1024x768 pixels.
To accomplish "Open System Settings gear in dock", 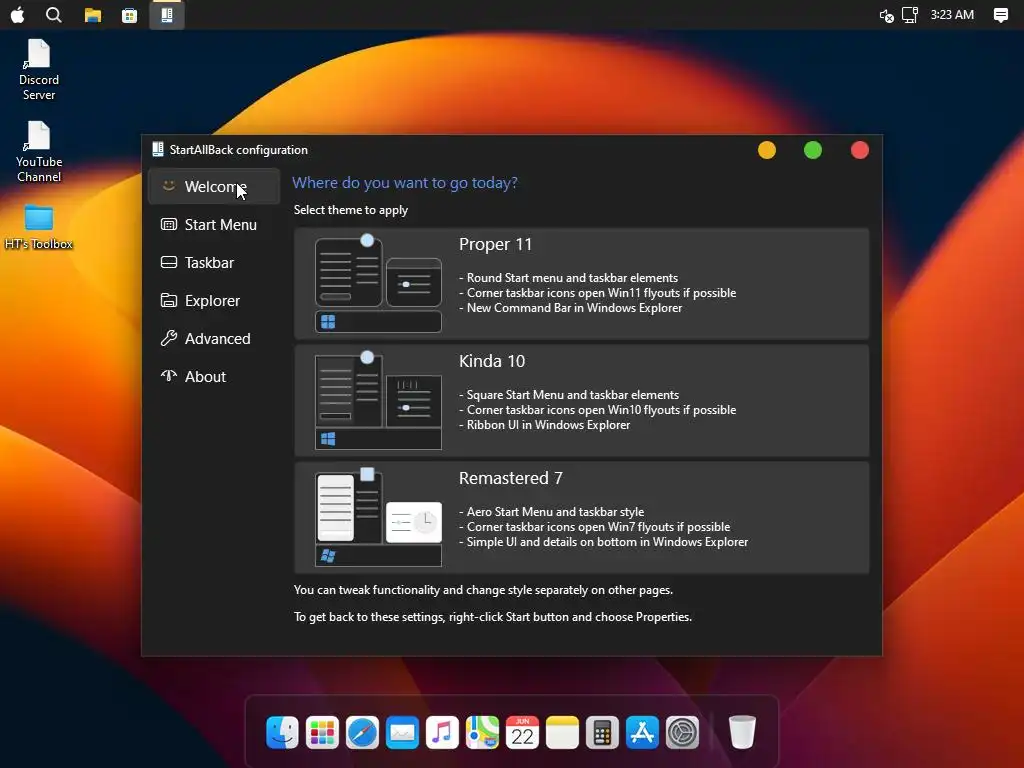I will [x=682, y=732].
